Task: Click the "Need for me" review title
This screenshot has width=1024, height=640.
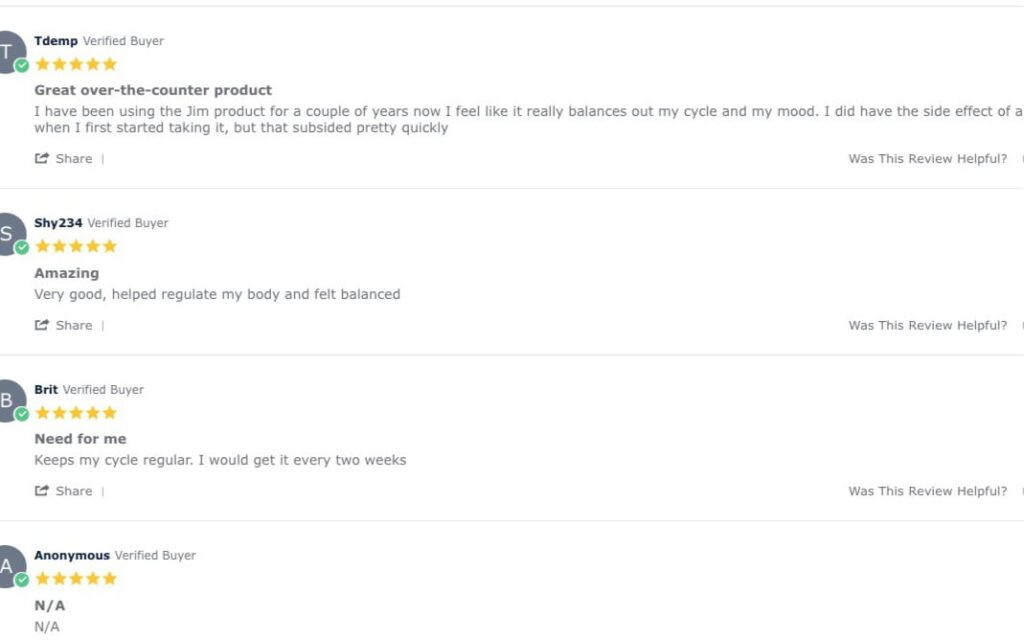Action: coord(80,439)
